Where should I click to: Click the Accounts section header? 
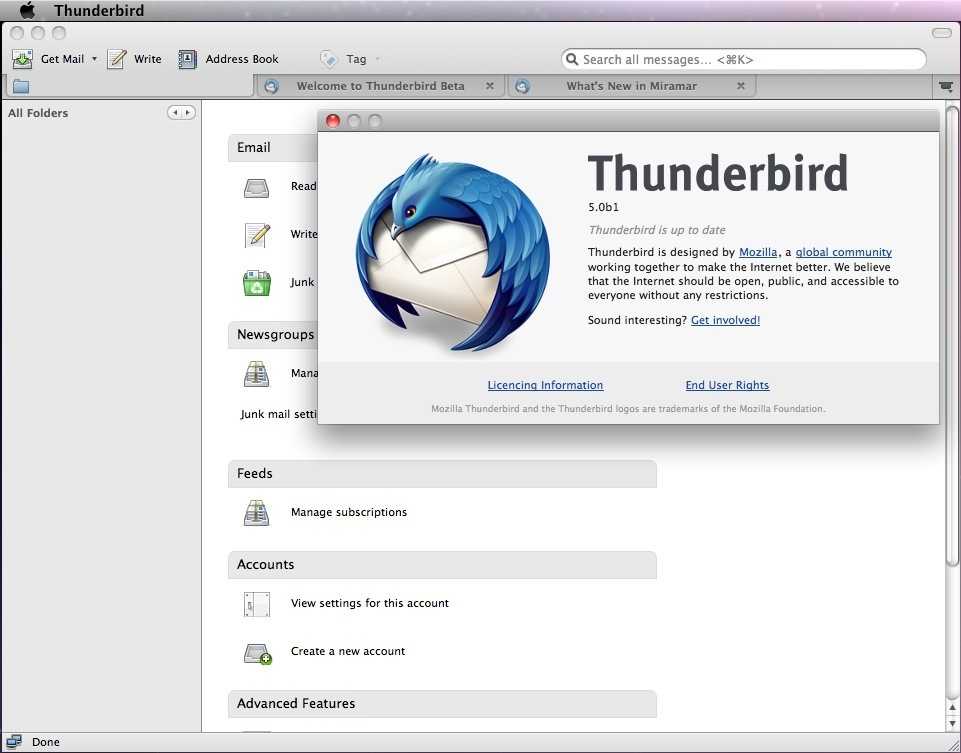click(442, 565)
